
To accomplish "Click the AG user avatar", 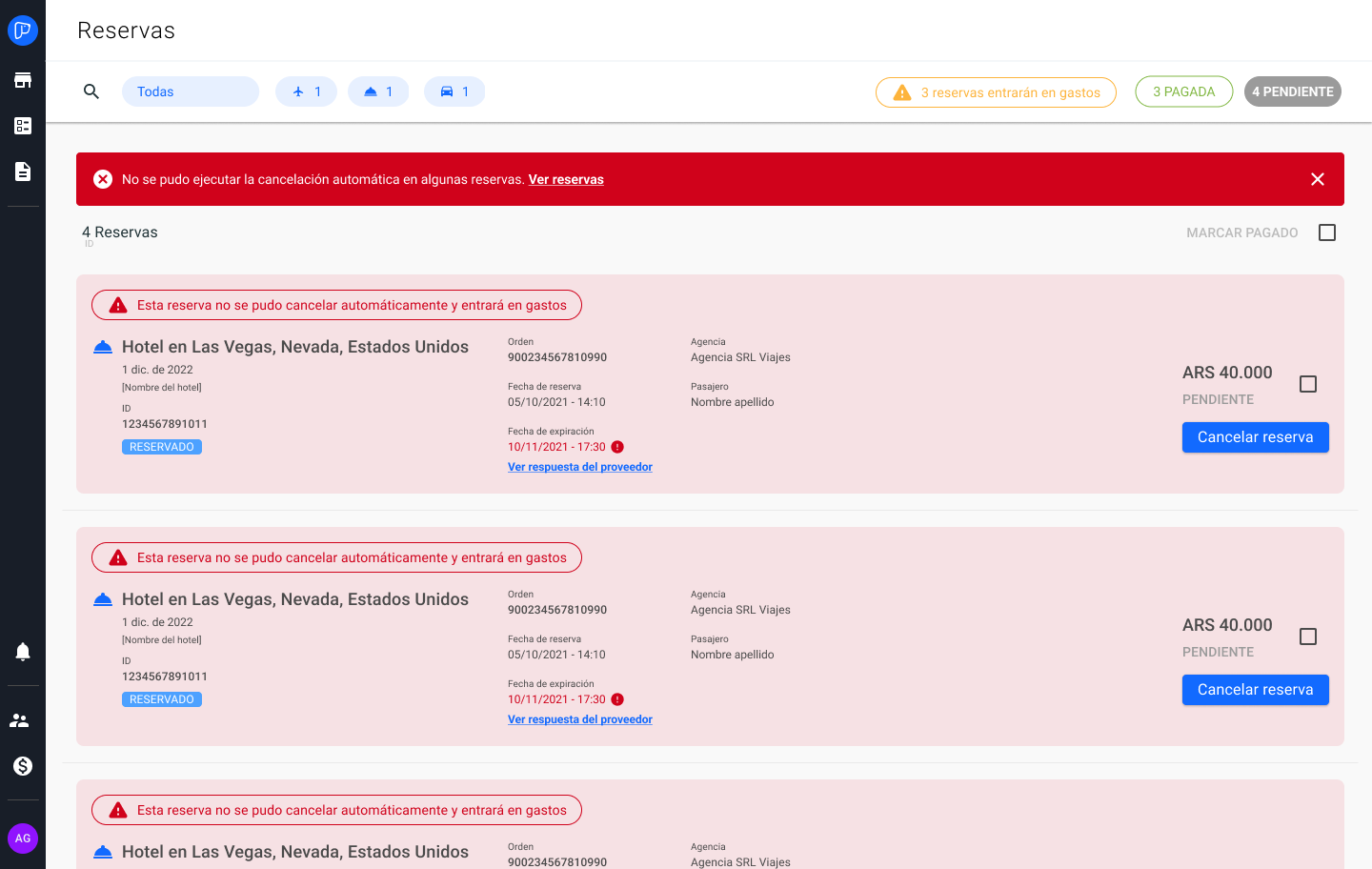I will [x=23, y=839].
